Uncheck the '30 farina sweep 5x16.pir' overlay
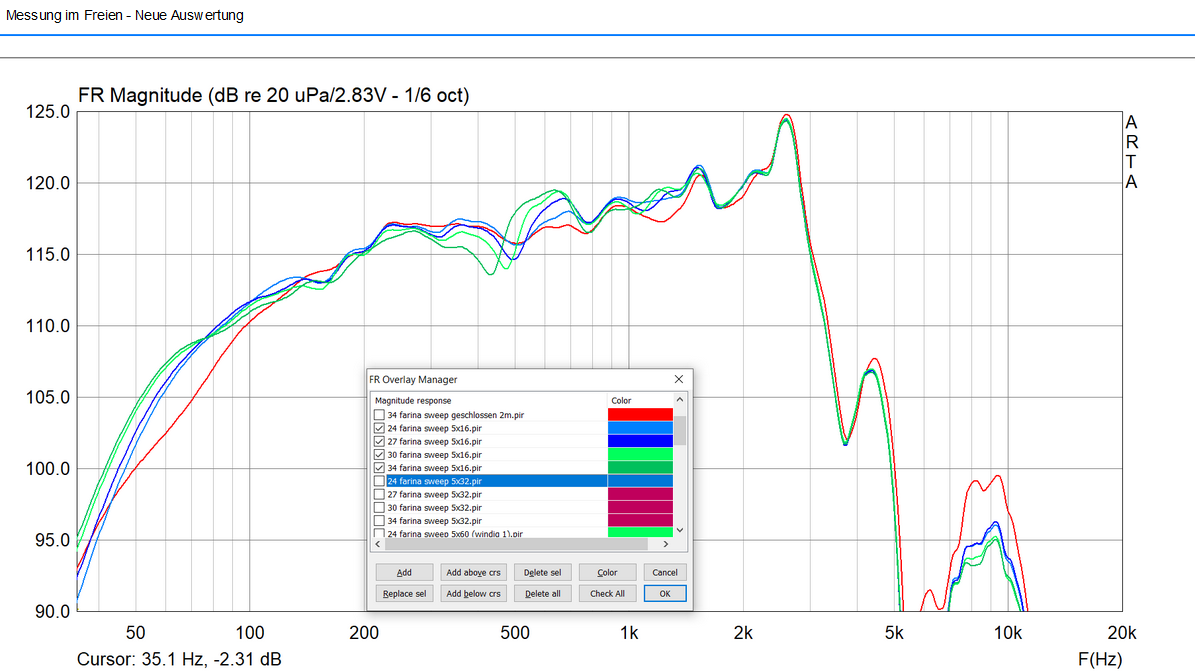1195x672 pixels. [x=379, y=455]
